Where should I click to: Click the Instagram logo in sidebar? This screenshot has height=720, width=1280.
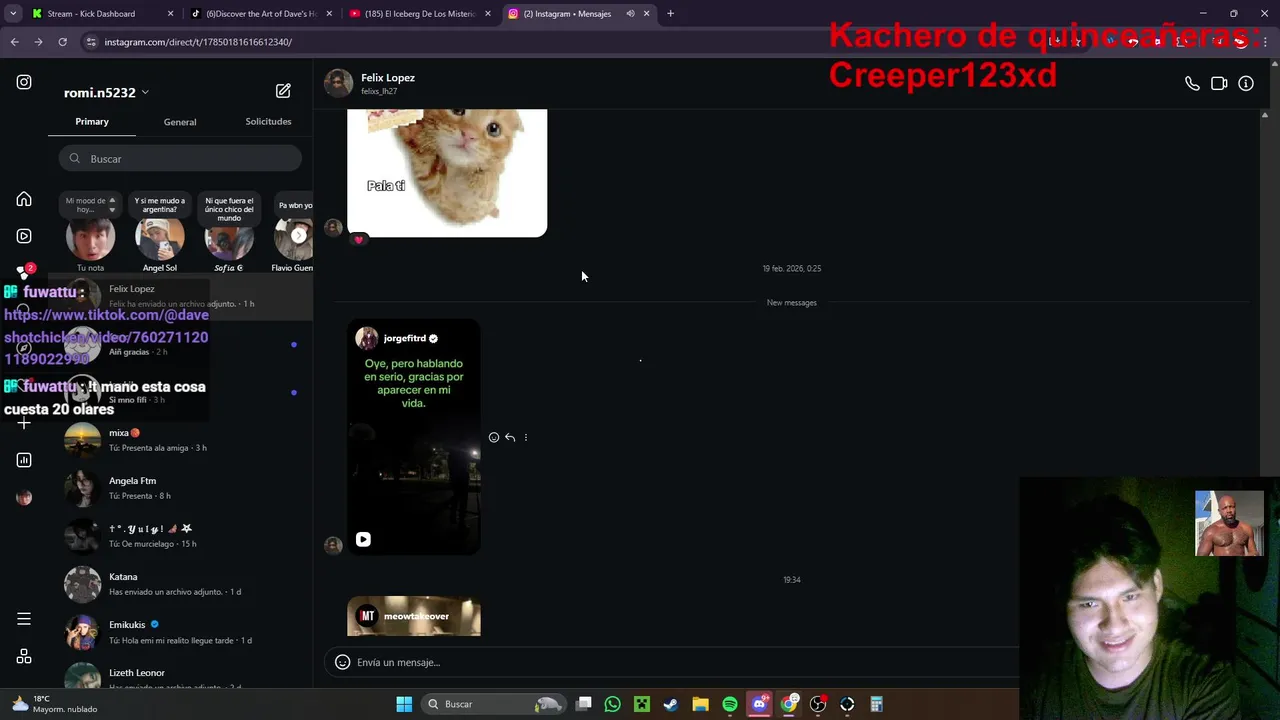tap(24, 82)
